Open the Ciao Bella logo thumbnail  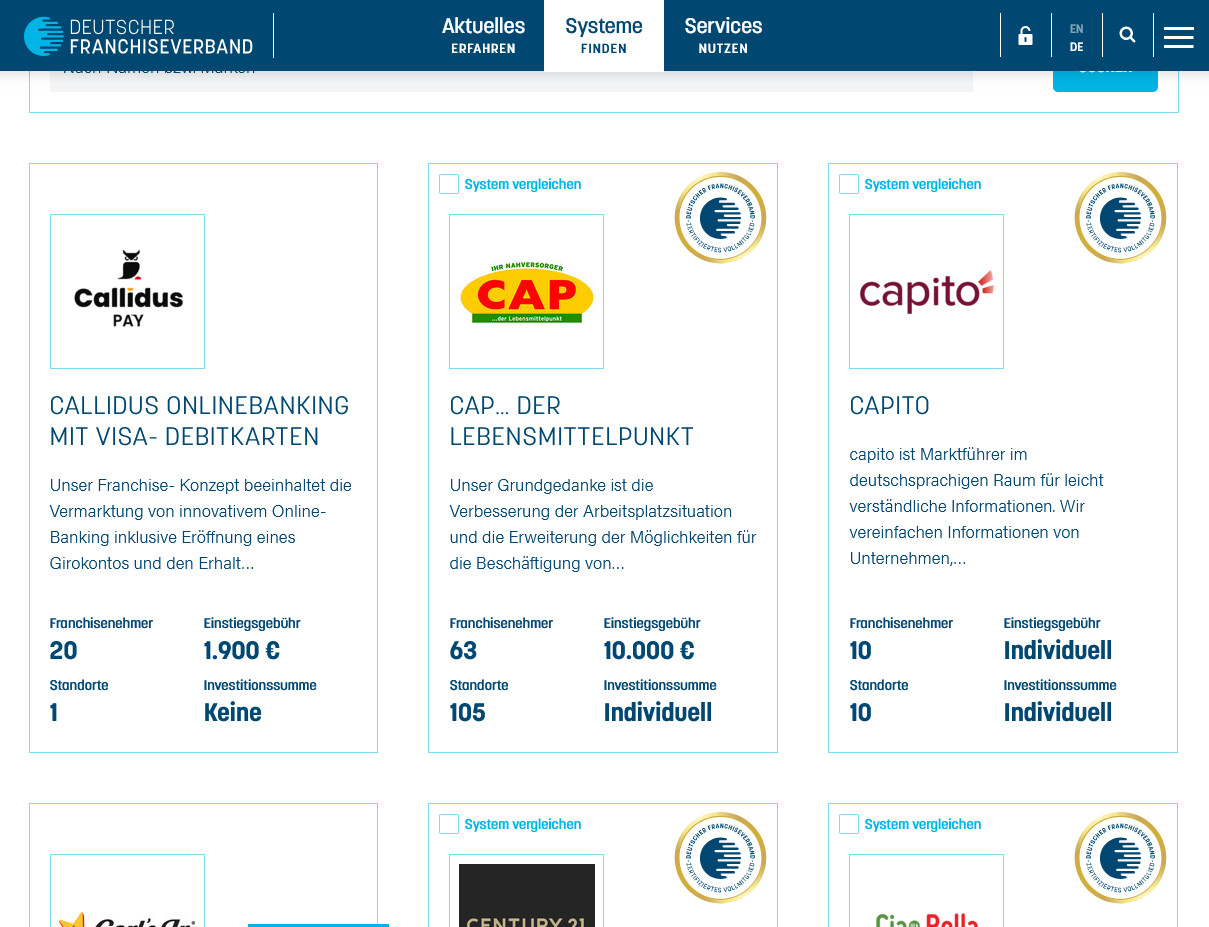[926, 891]
